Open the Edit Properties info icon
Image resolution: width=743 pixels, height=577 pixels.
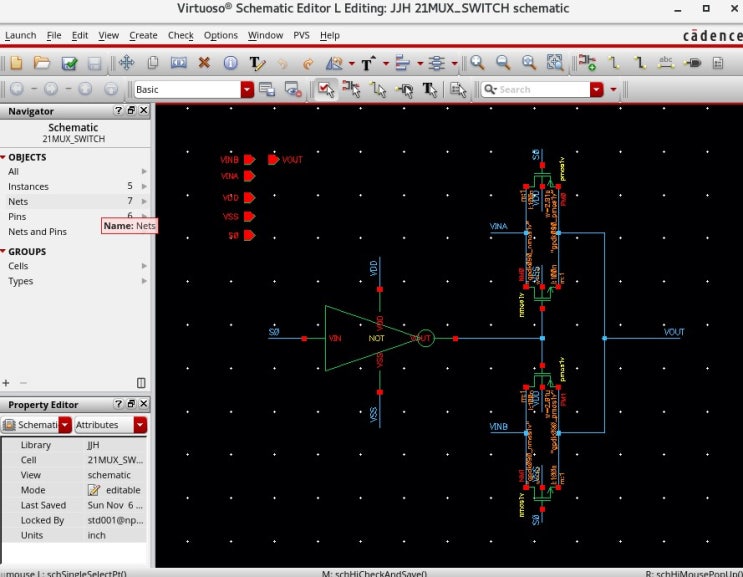(x=230, y=63)
